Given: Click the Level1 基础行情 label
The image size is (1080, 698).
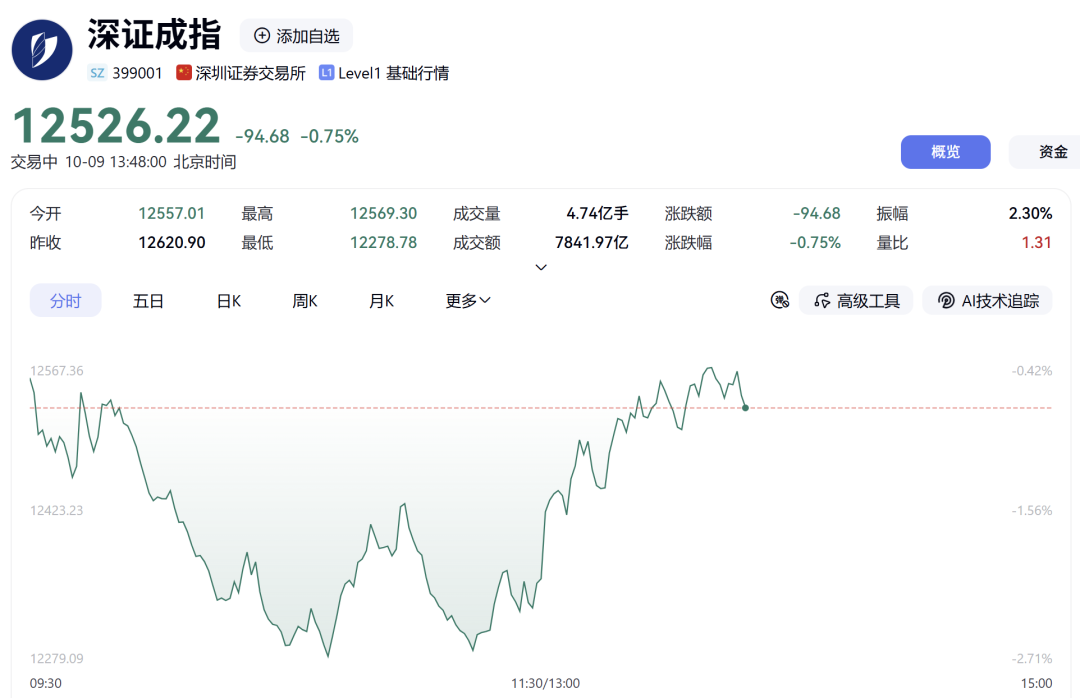Looking at the screenshot, I should [x=393, y=73].
